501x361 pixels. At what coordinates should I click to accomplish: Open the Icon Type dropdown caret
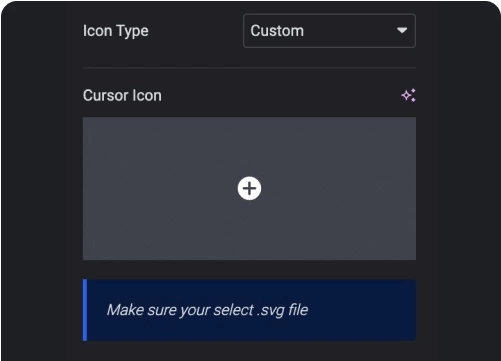click(402, 30)
